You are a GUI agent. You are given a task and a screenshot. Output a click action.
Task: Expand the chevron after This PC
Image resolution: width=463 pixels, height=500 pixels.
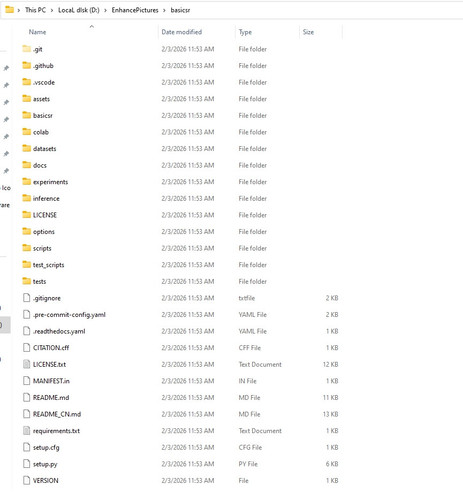52,10
